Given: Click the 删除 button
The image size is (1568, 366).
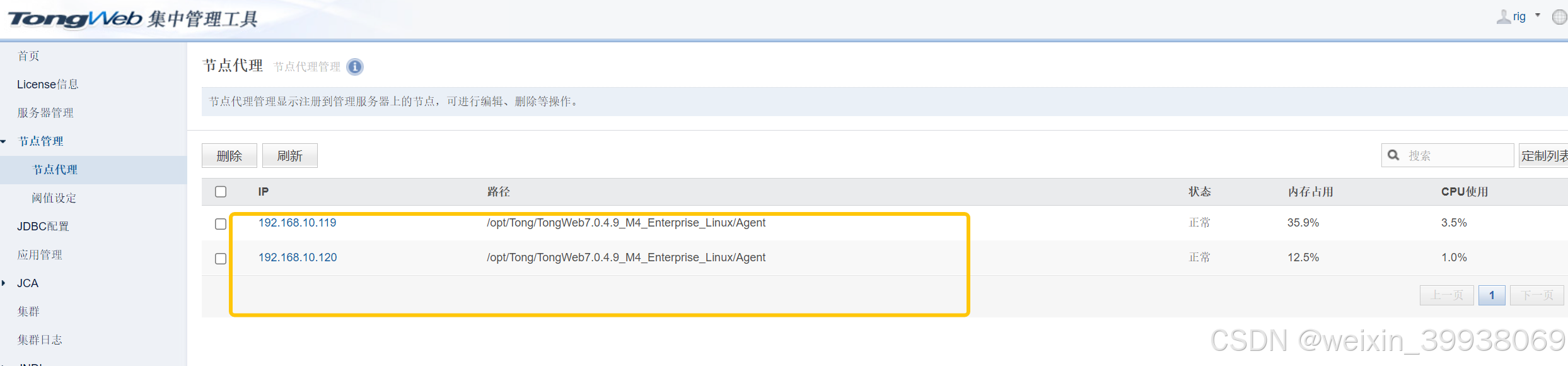Looking at the screenshot, I should (x=229, y=156).
